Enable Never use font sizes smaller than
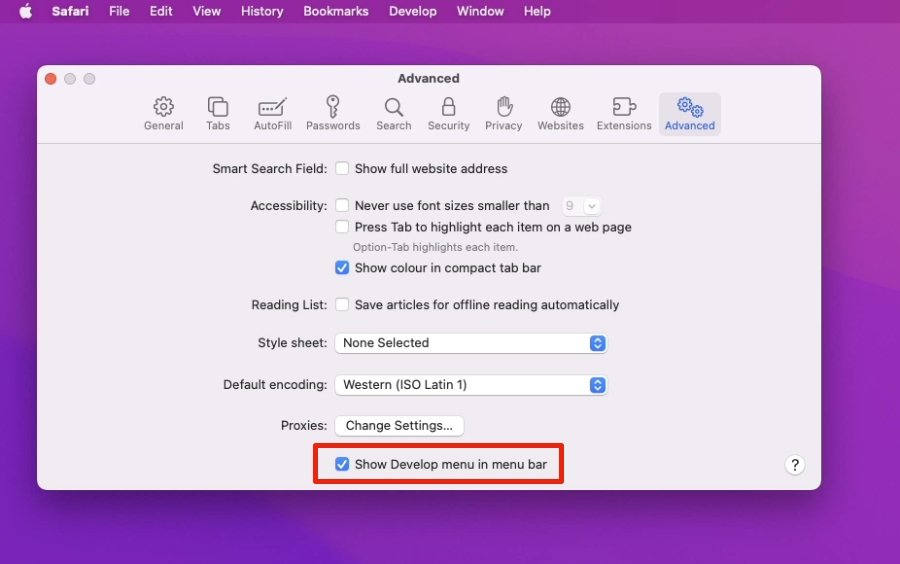This screenshot has width=900, height=564. [x=342, y=205]
